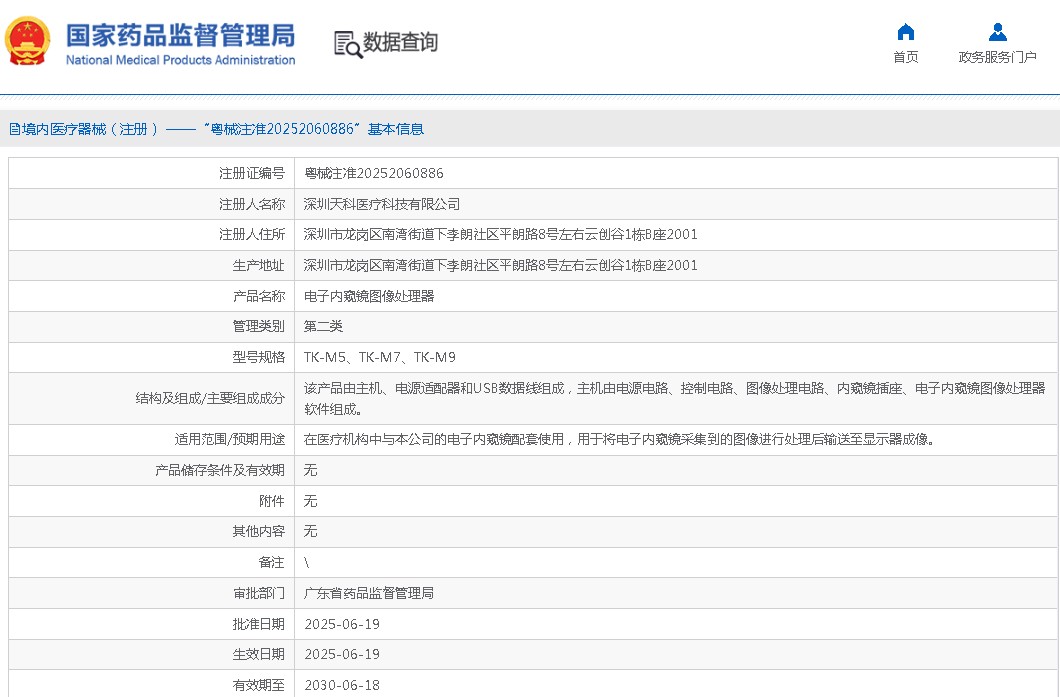1060x697 pixels.
Task: Select the 有效期至 label
Action: [x=259, y=686]
